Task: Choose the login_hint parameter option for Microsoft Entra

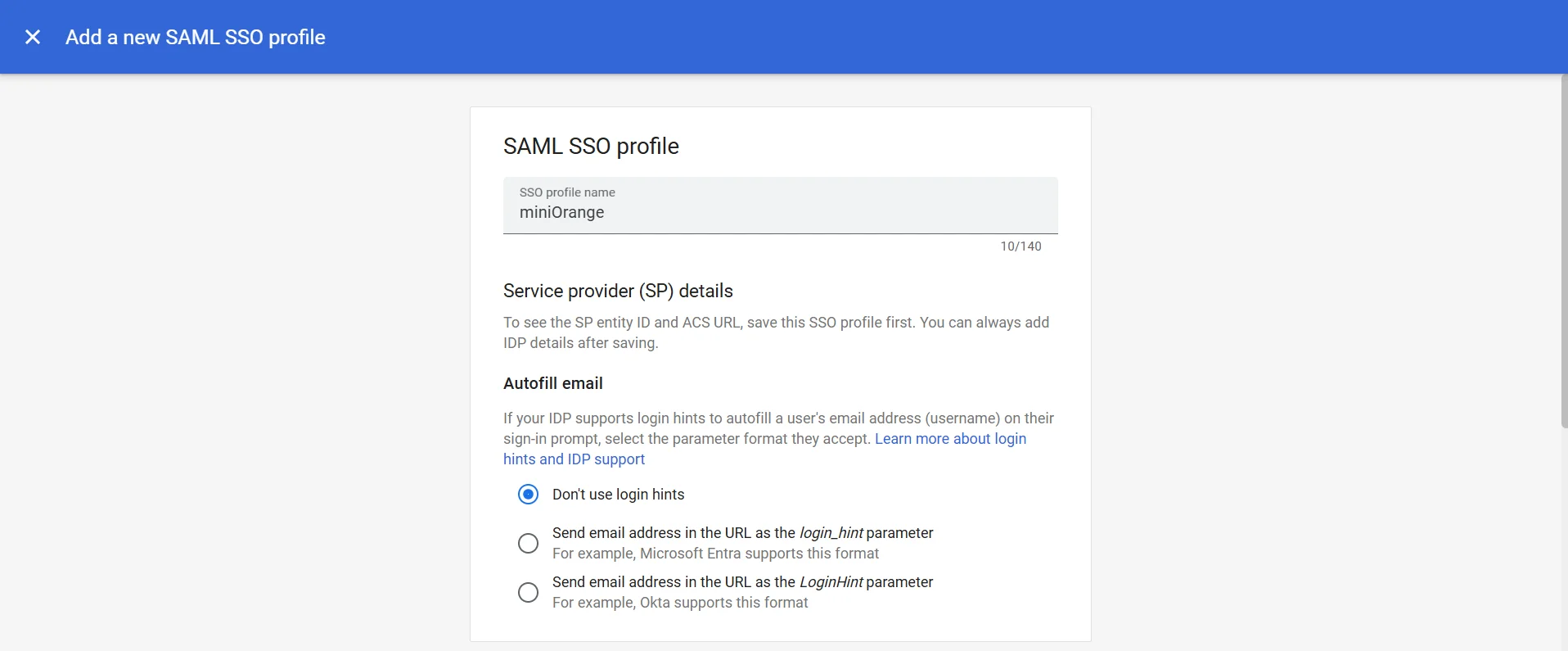Action: 529,543
